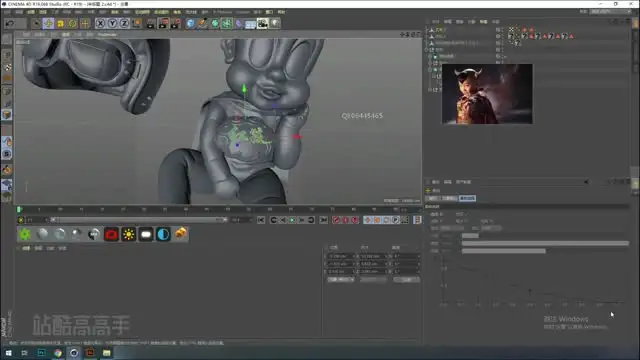Select the Move tool
This screenshot has width=640, height=360.
coord(48,24)
